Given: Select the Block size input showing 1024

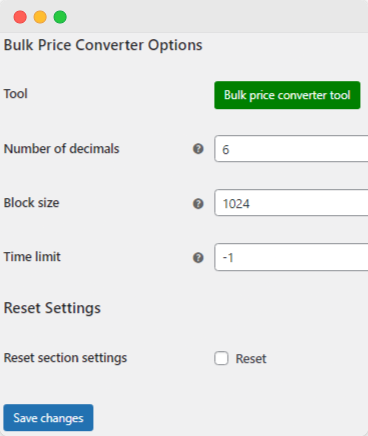Looking at the screenshot, I should tap(291, 203).
